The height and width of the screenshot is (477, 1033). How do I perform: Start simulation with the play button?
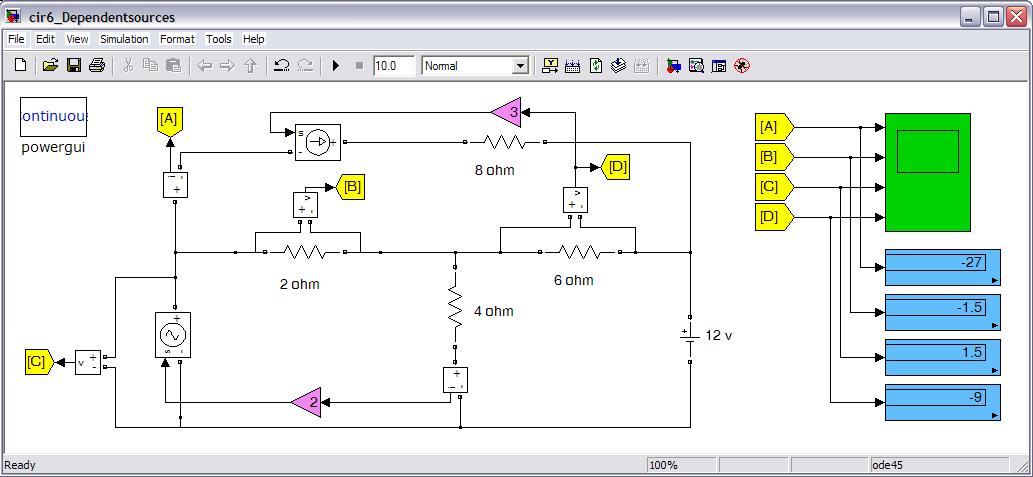336,66
